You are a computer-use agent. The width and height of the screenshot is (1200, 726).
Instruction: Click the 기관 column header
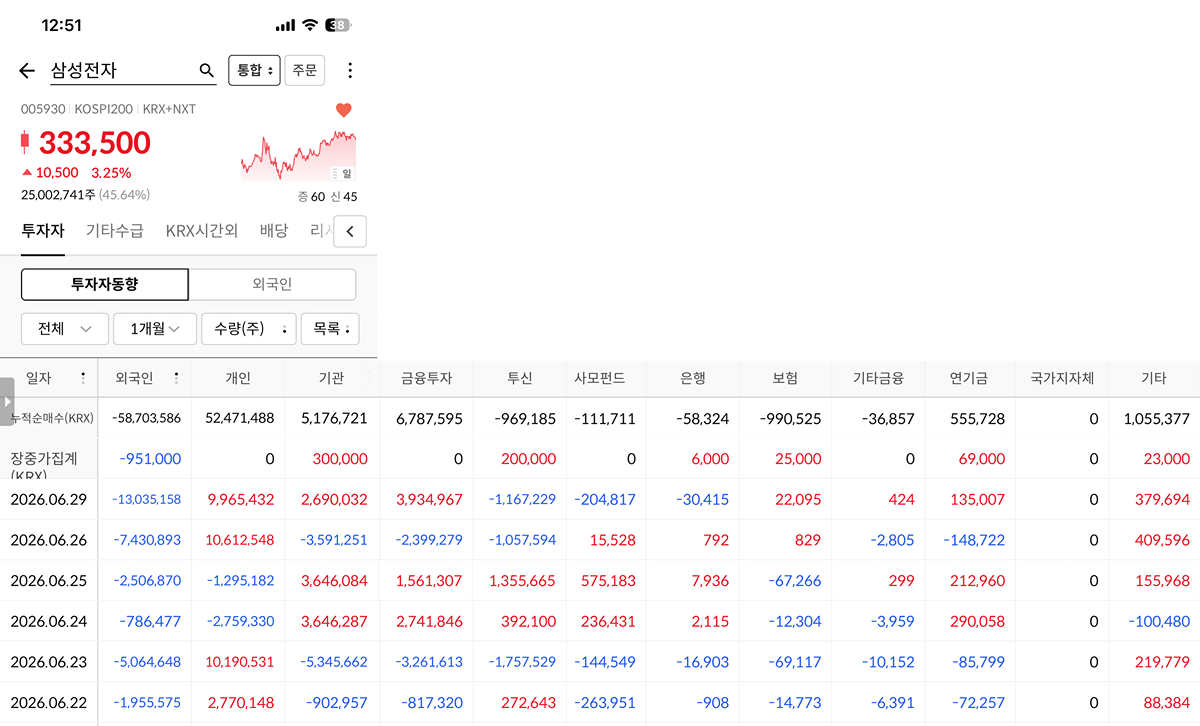pyautogui.click(x=331, y=378)
